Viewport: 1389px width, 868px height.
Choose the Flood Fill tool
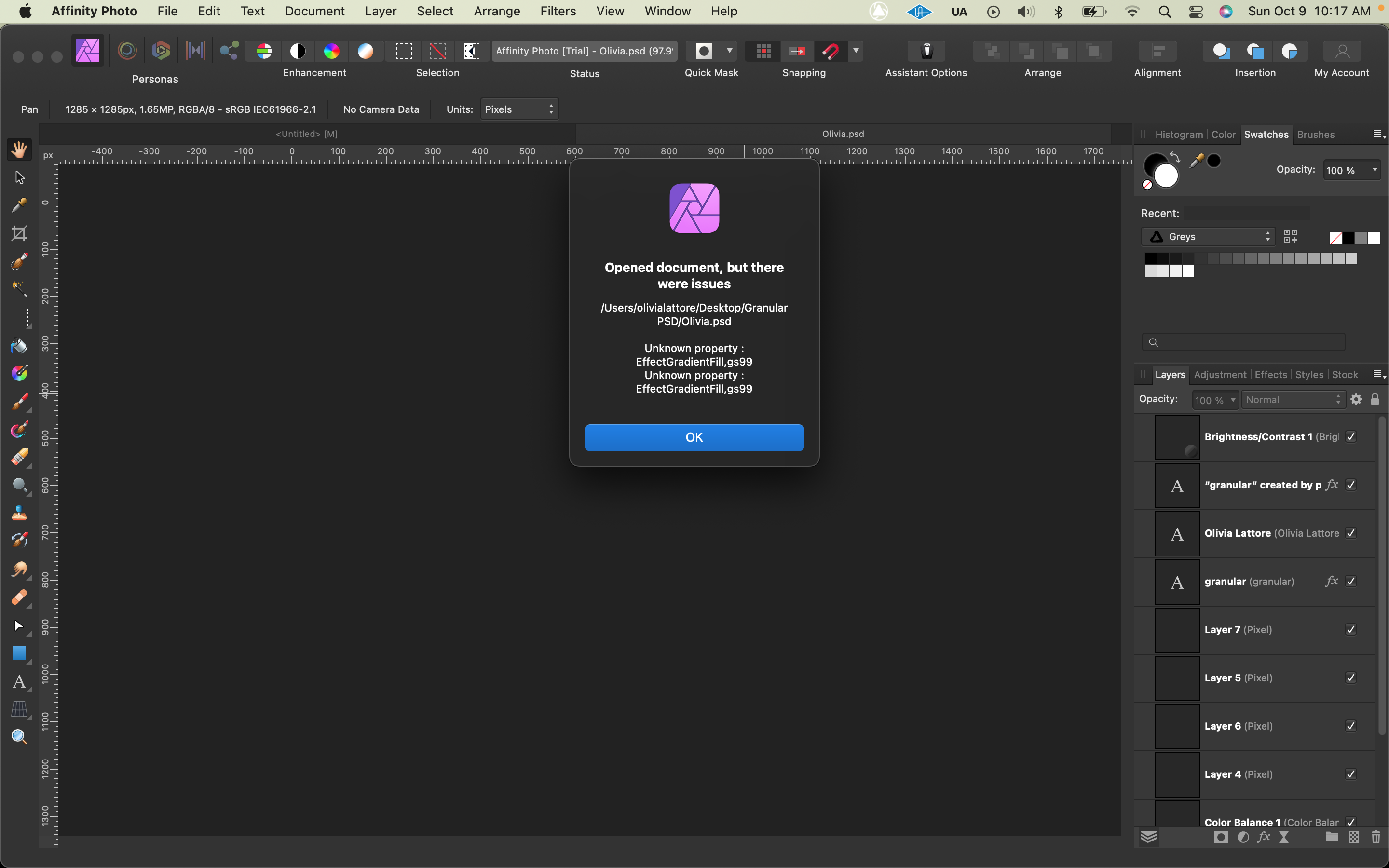pos(19,345)
